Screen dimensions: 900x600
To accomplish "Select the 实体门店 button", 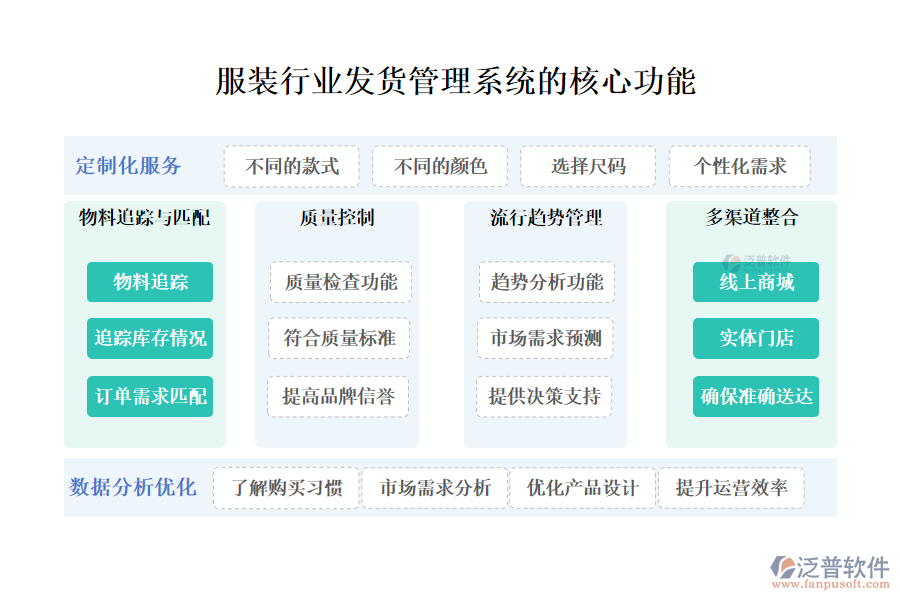I will (756, 338).
